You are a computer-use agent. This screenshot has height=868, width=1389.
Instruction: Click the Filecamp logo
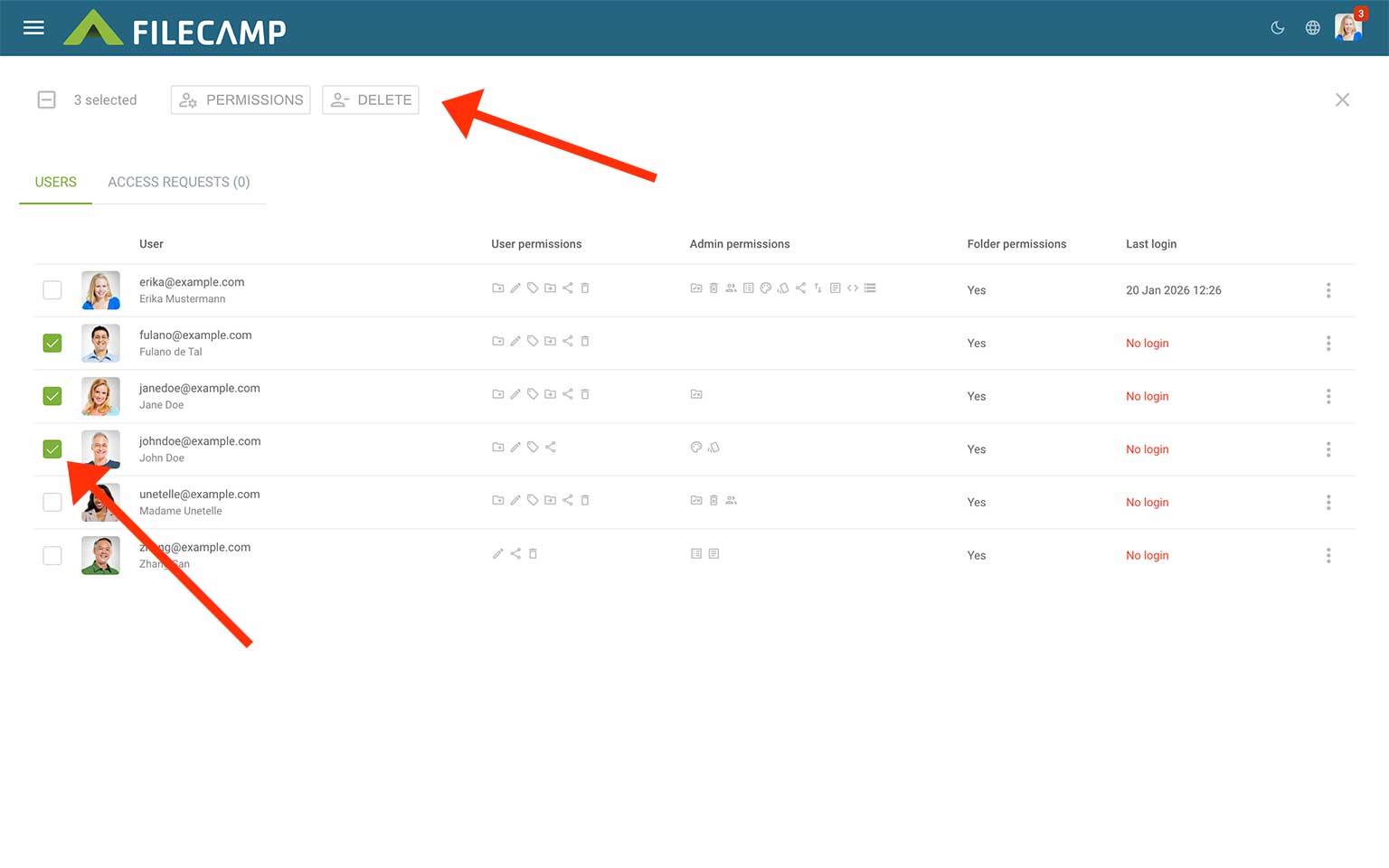coord(175,29)
